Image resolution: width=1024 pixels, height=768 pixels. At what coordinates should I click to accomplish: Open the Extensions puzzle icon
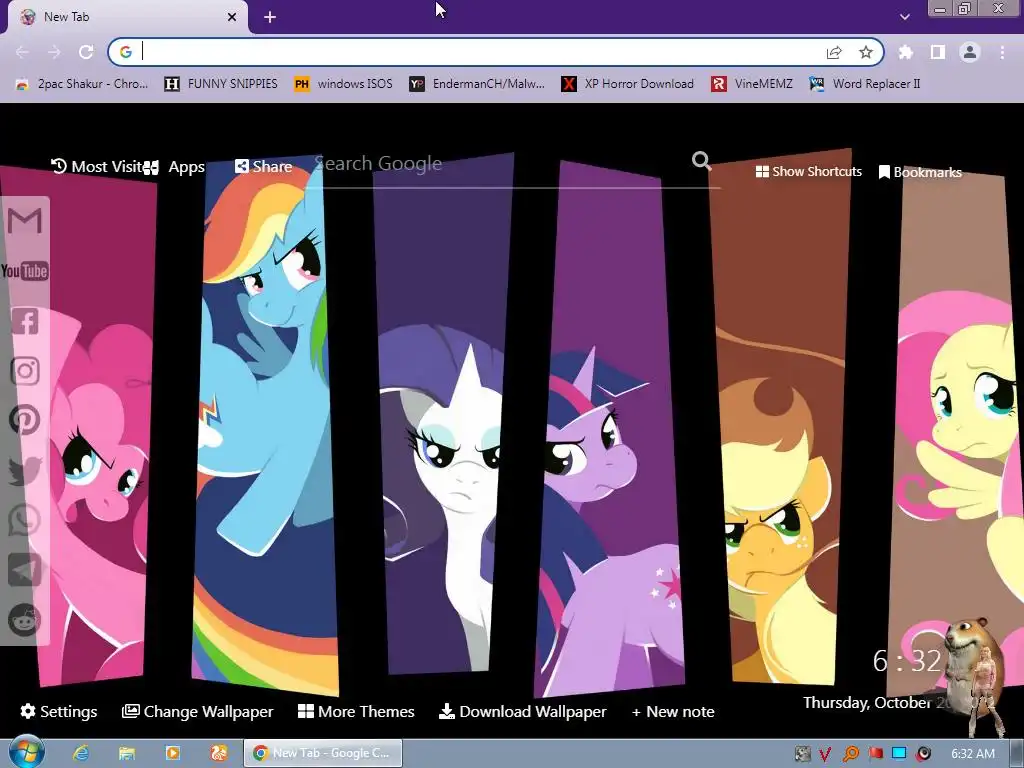click(x=906, y=52)
